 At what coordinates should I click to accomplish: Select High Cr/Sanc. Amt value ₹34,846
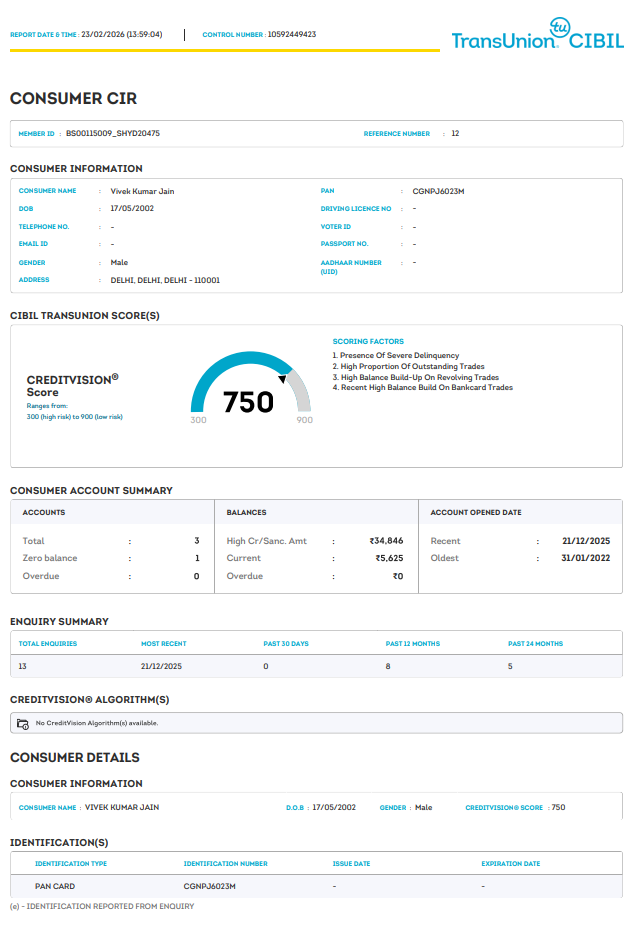(x=386, y=541)
